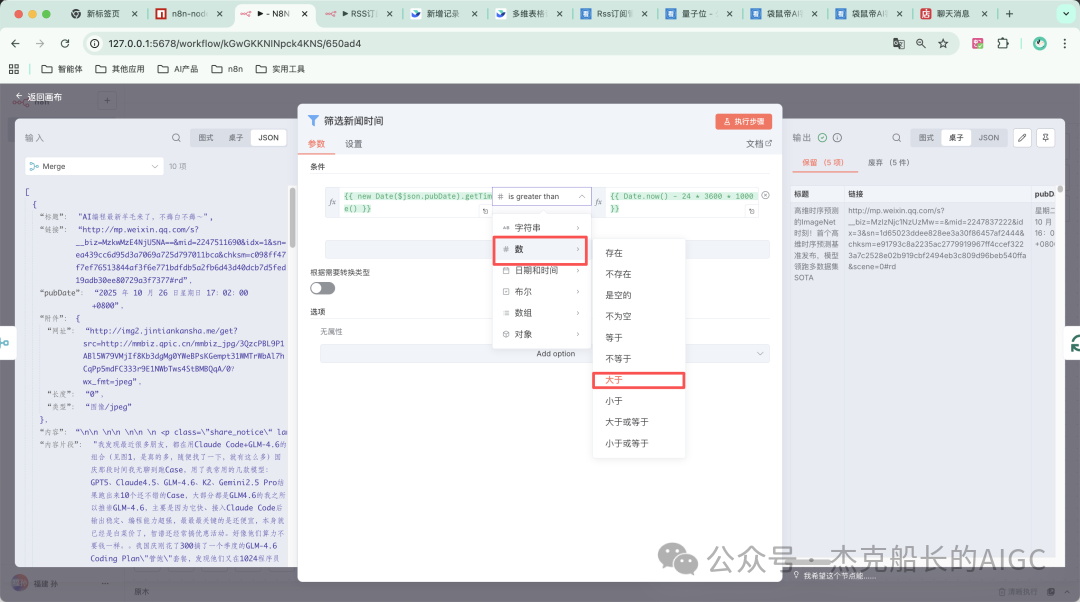The height and width of the screenshot is (602, 1080).
Task: Open the apps grid in bookmarks bar
Action: coord(14,69)
